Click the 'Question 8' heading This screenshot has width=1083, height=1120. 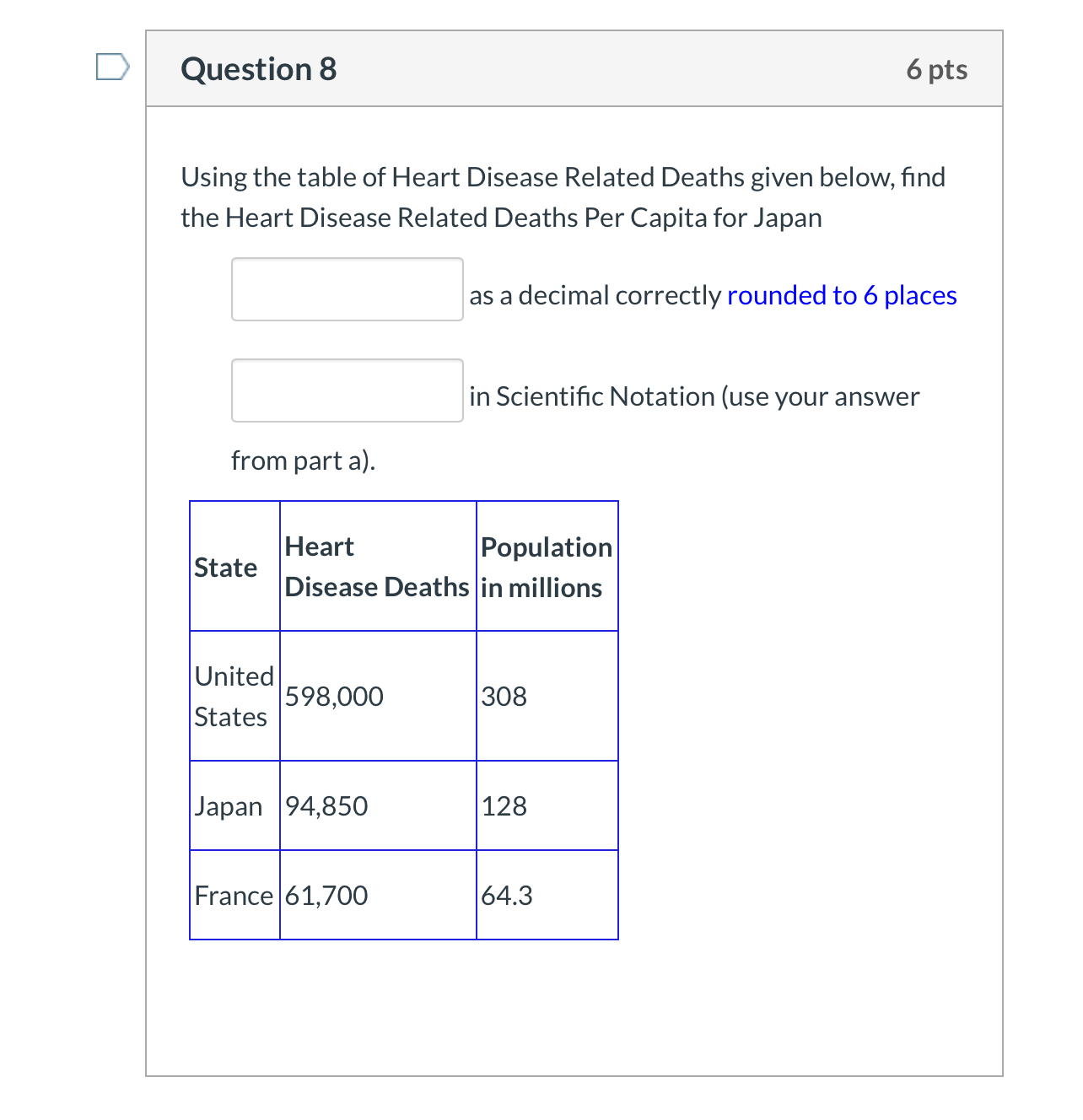coord(258,69)
